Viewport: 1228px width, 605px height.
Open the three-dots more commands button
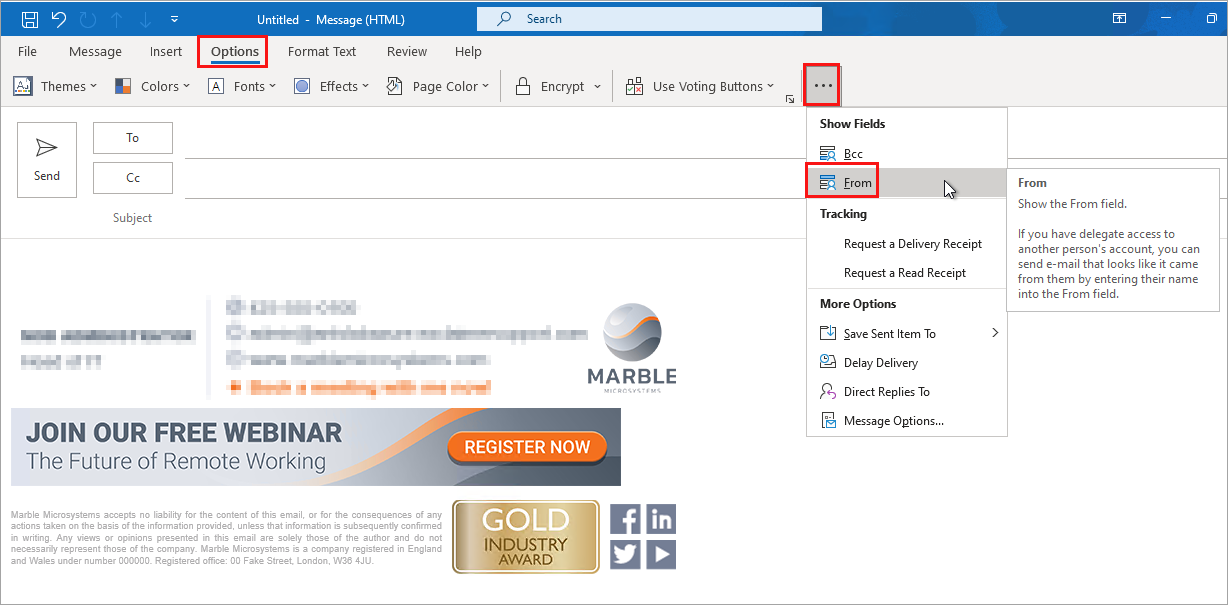(823, 86)
